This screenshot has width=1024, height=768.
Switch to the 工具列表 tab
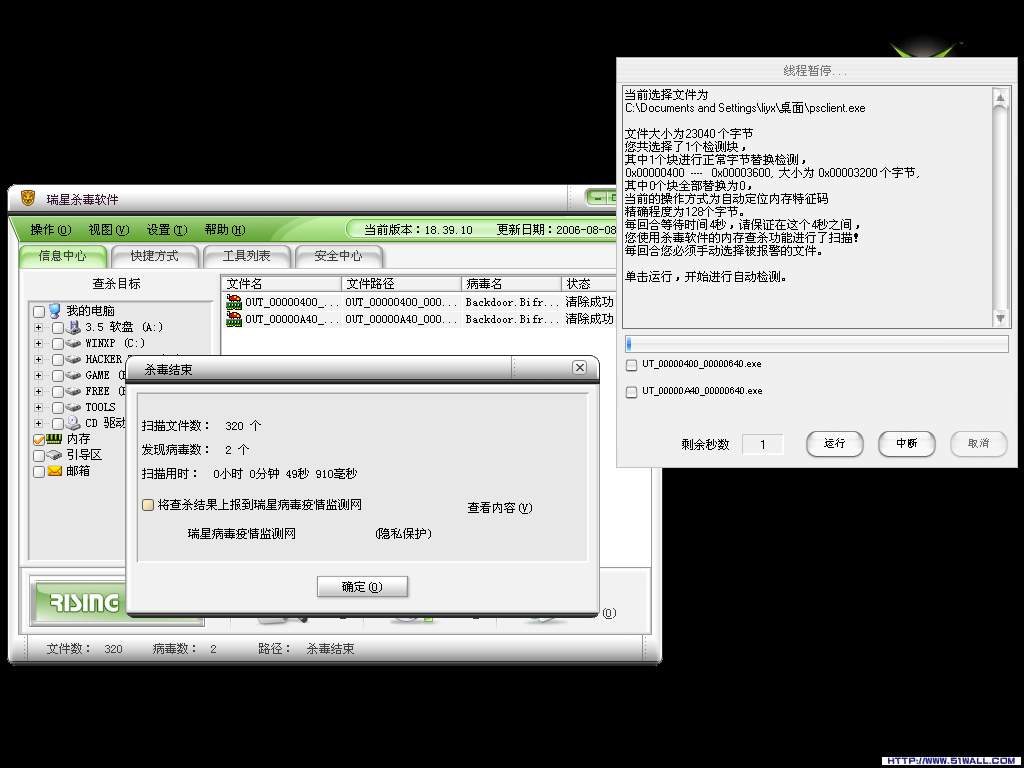point(246,256)
